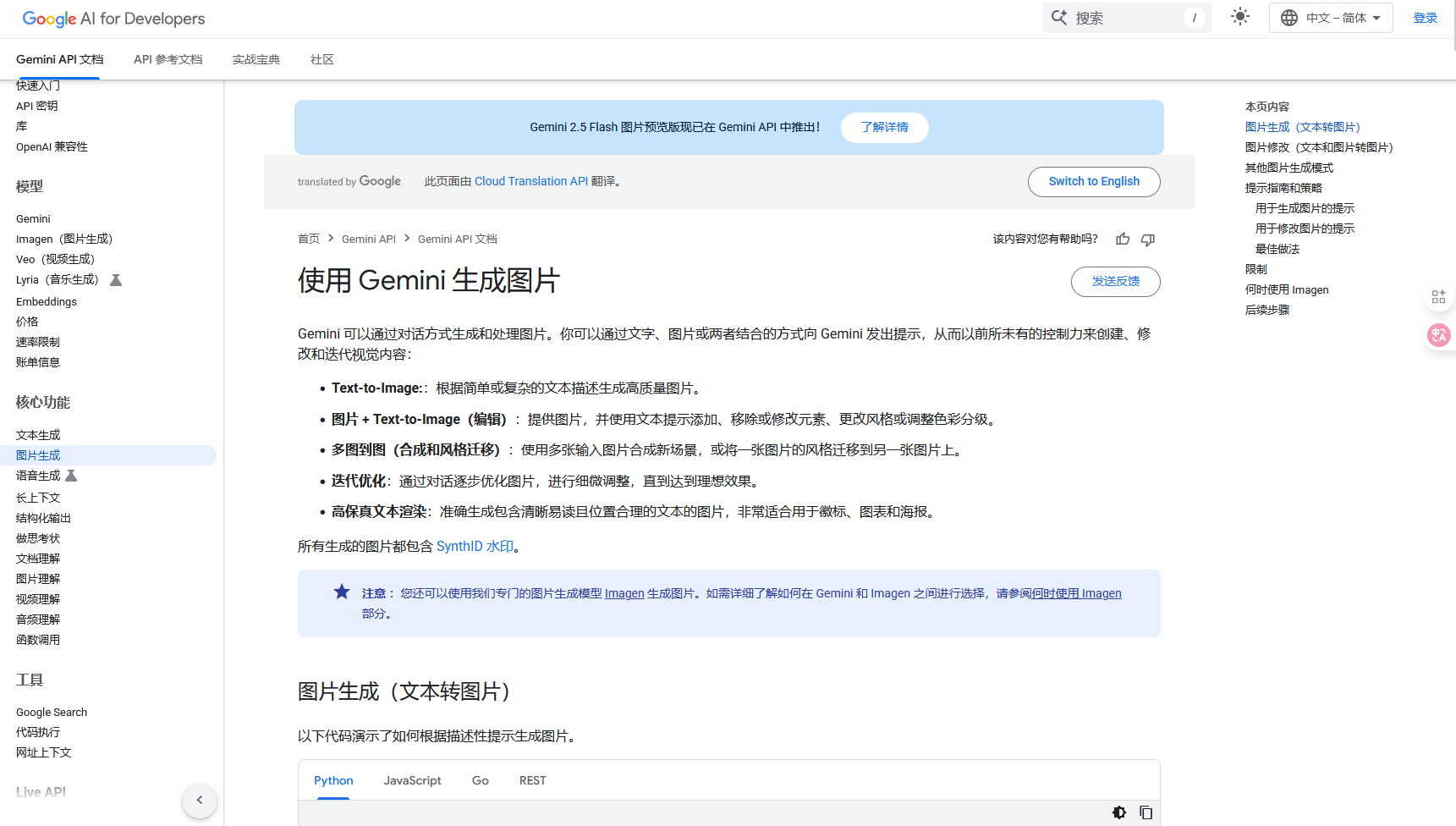The width and height of the screenshot is (1456, 826).
Task: Toggle code block dark theme icon
Action: pos(1119,812)
